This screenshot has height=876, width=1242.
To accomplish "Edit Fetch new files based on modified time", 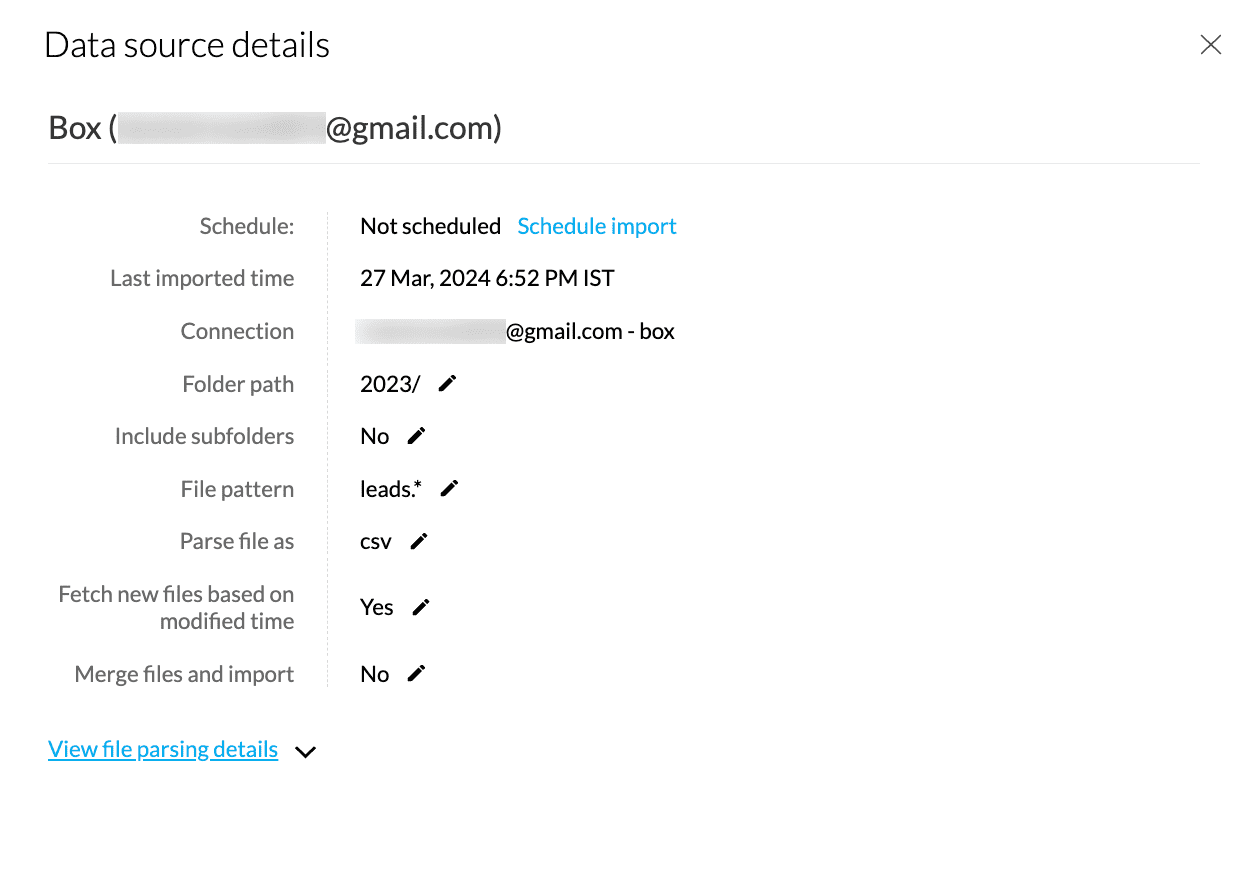I will click(x=421, y=607).
